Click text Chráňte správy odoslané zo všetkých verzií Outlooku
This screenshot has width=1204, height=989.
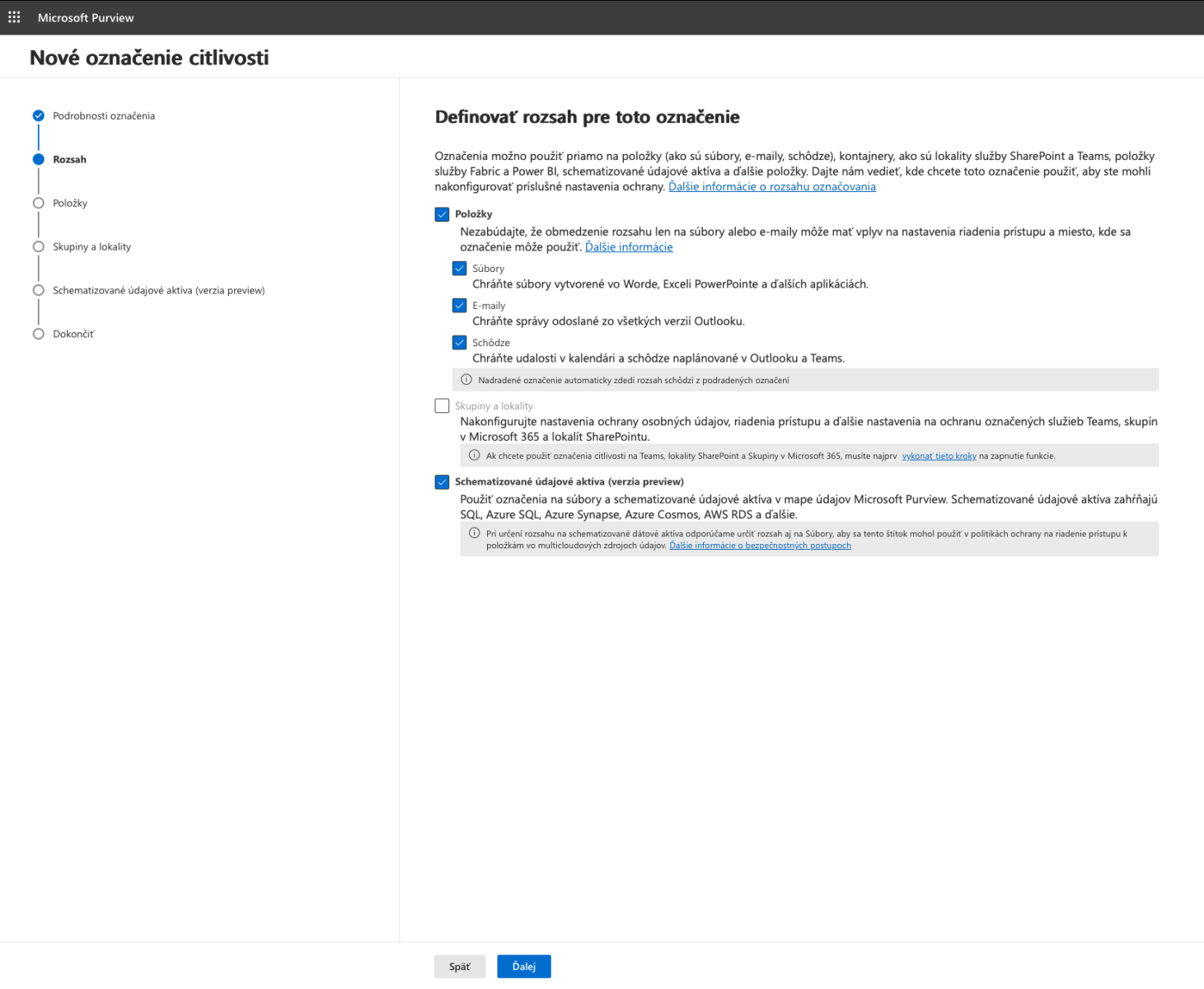608,321
